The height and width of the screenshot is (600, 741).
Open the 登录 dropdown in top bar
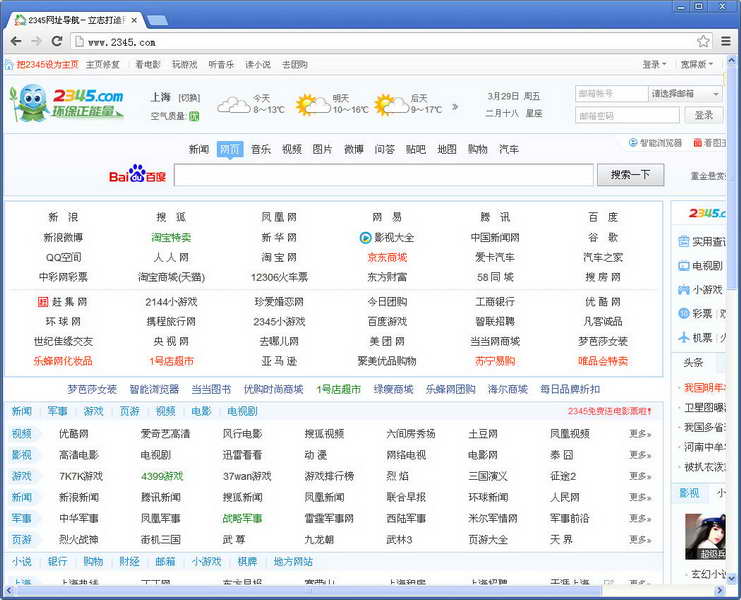click(x=654, y=64)
